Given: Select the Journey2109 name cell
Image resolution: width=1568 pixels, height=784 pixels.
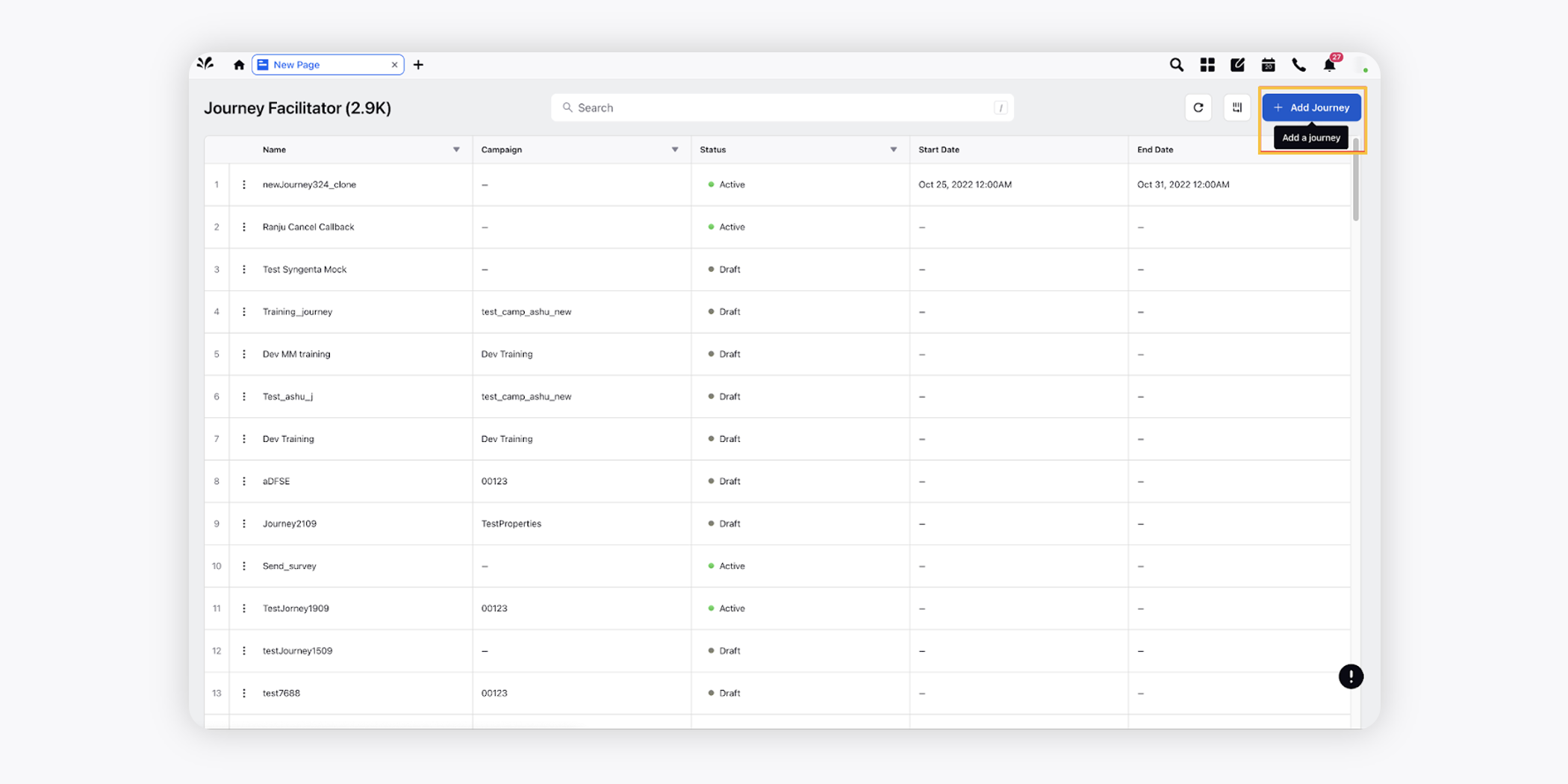Looking at the screenshot, I should click(290, 523).
